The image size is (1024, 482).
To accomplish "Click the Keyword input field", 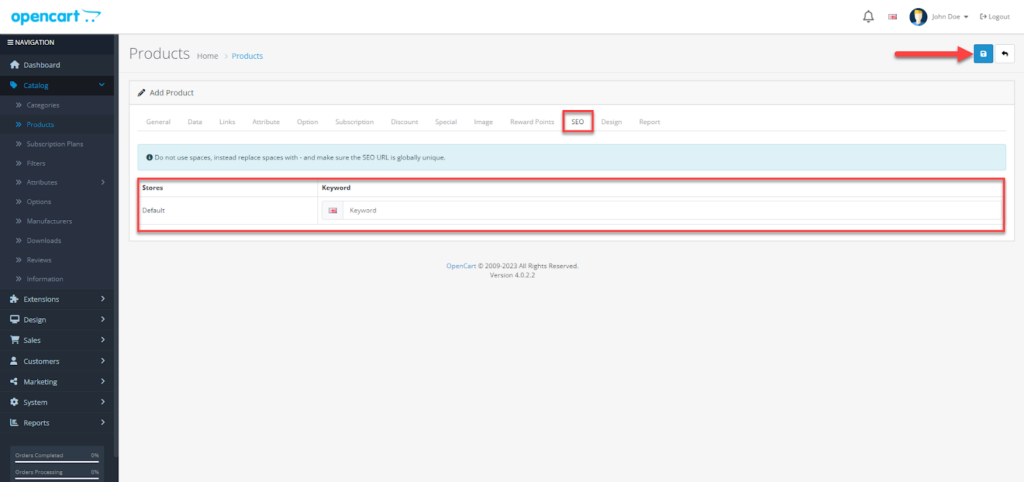I will click(673, 210).
